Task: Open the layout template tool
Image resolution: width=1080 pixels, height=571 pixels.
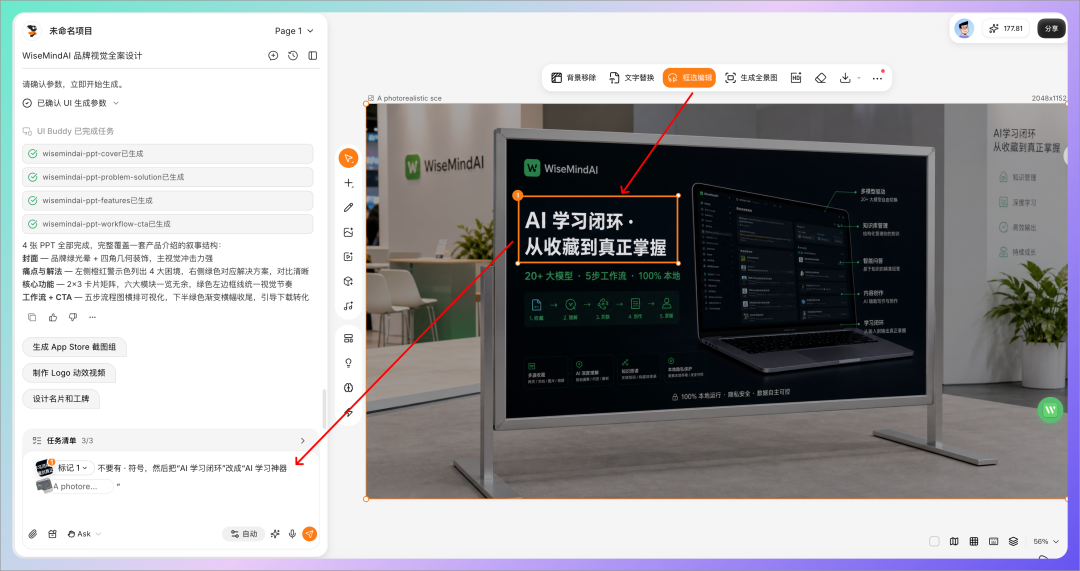Action: (349, 338)
